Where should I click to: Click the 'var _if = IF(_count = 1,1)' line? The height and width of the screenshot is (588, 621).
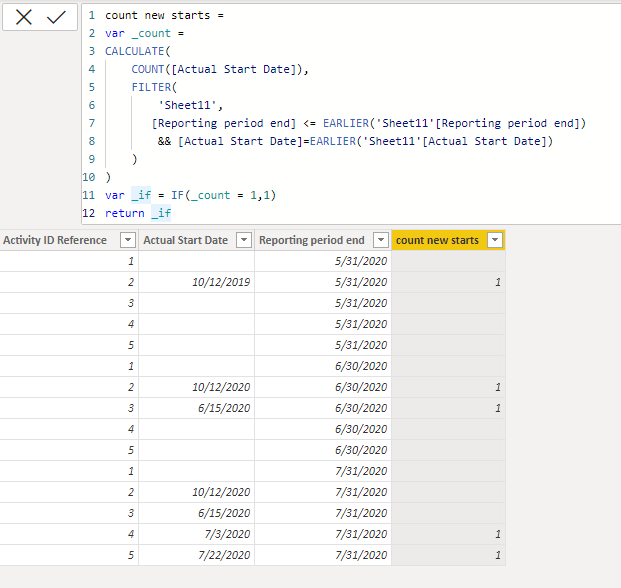pyautogui.click(x=190, y=195)
